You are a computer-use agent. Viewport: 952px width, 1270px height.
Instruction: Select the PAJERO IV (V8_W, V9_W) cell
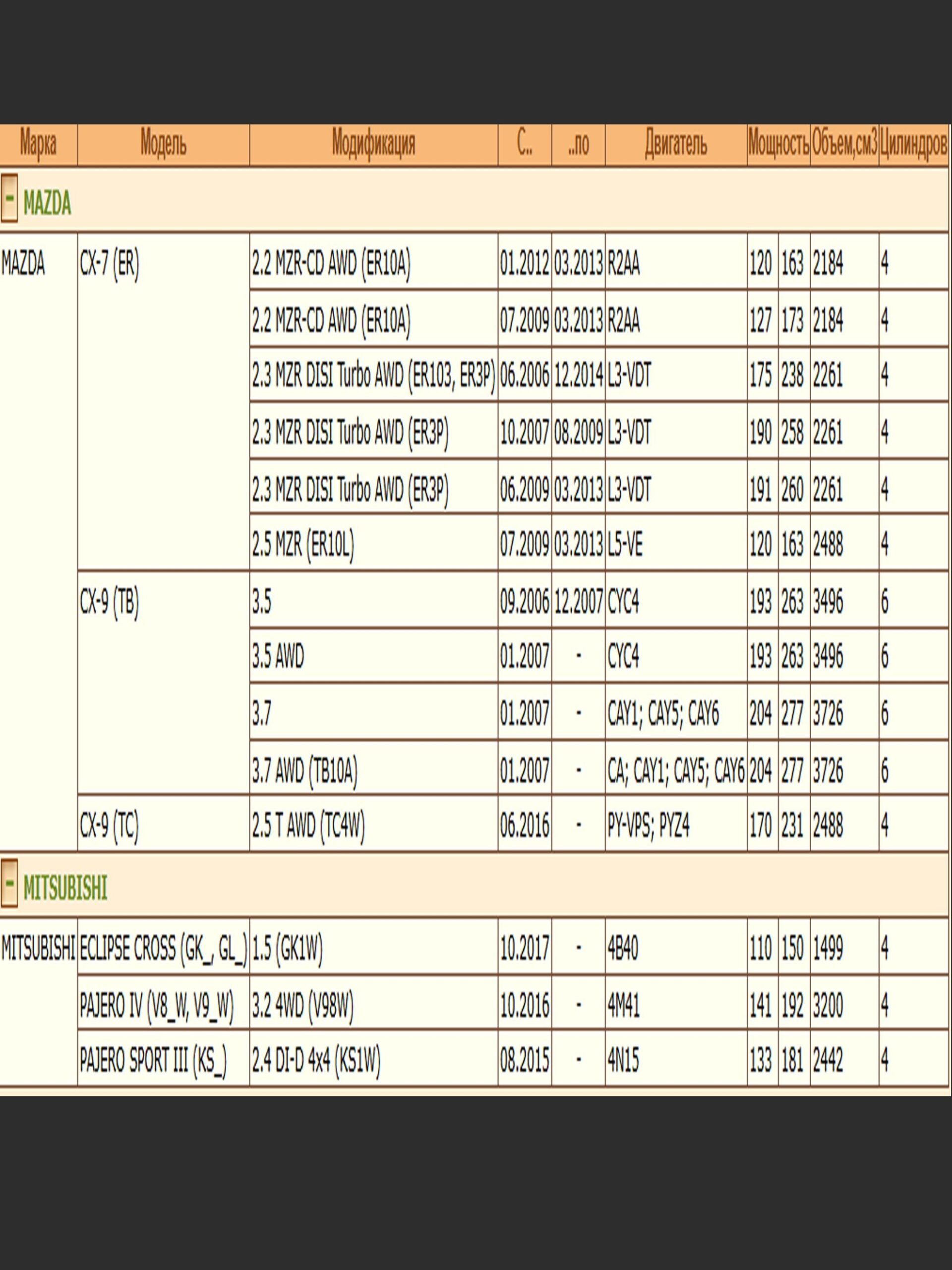(x=157, y=1005)
